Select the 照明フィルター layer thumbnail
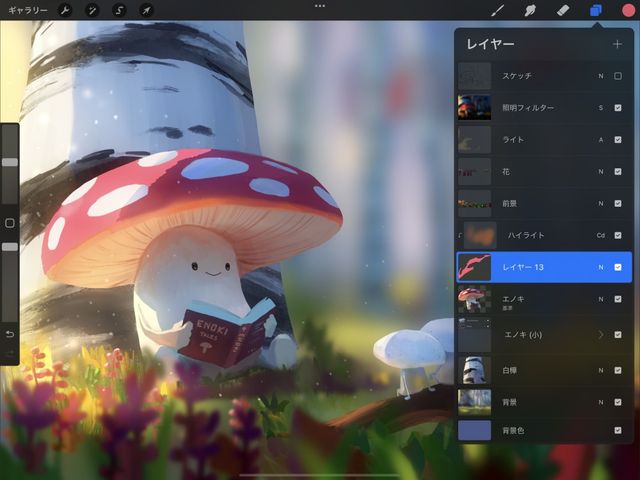640x480 pixels. coord(474,108)
